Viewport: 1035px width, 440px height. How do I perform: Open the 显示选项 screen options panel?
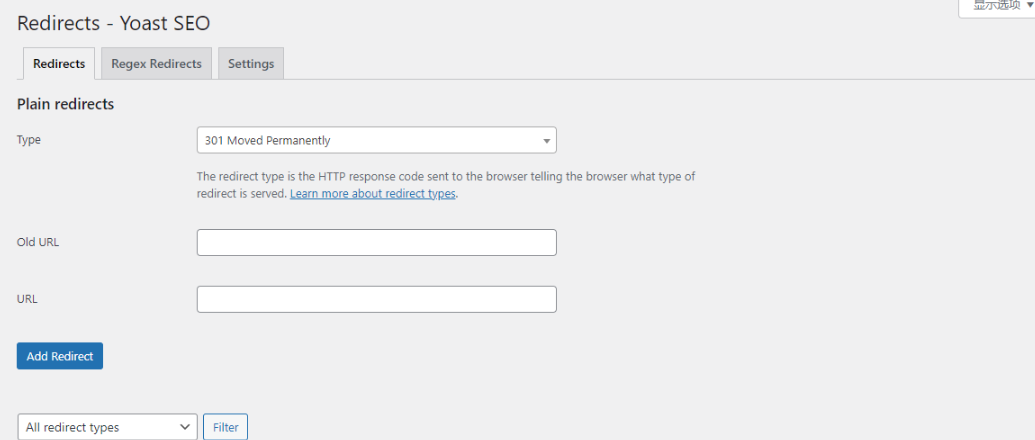997,7
